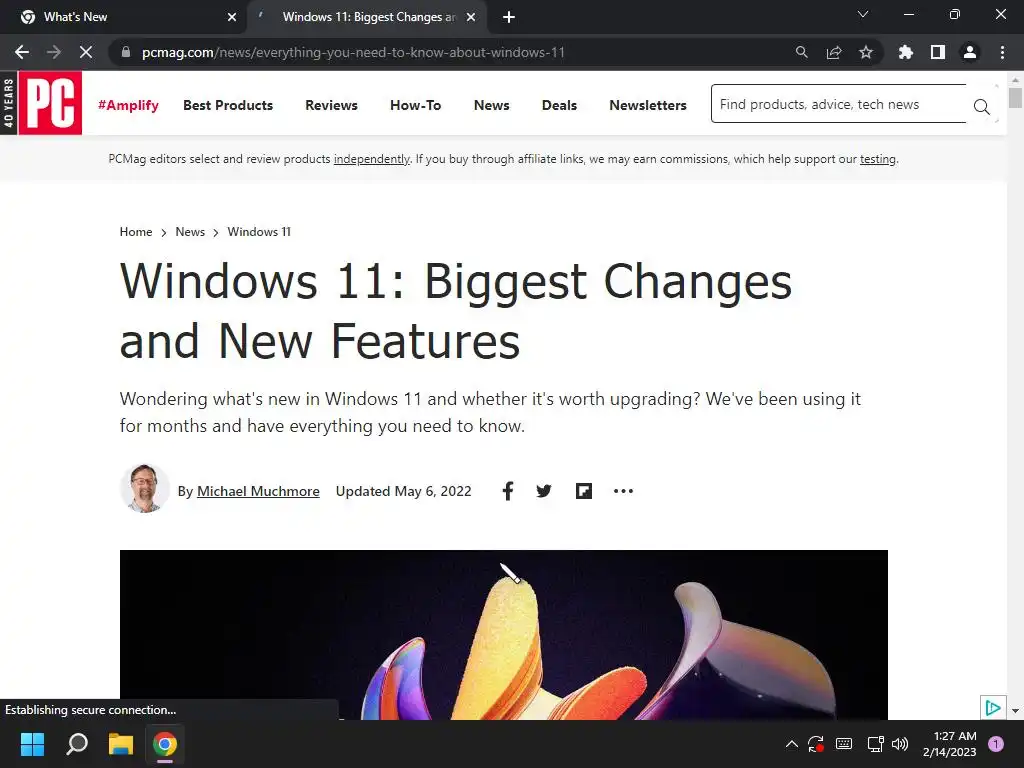The height and width of the screenshot is (768, 1024).
Task: Open the Windows Start menu
Action: pos(32,744)
